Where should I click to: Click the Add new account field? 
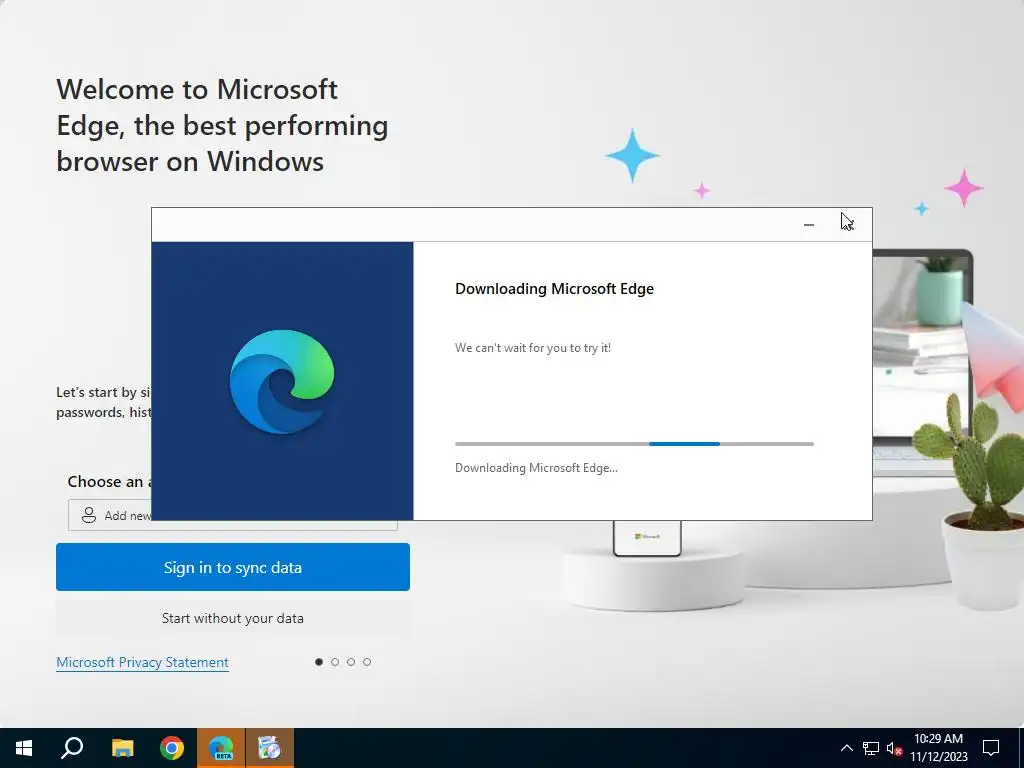tap(110, 515)
